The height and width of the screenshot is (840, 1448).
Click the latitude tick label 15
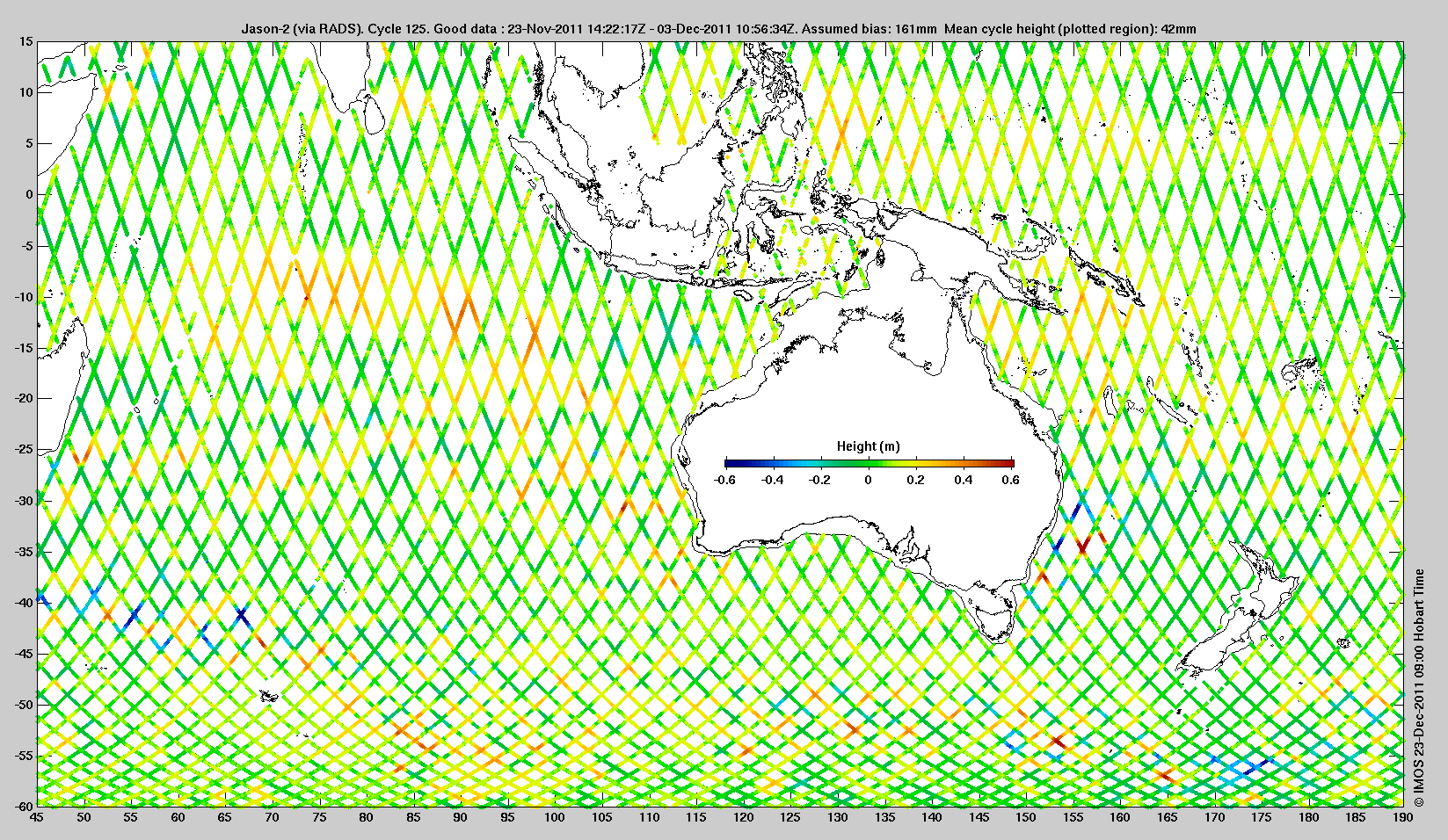click(x=26, y=41)
